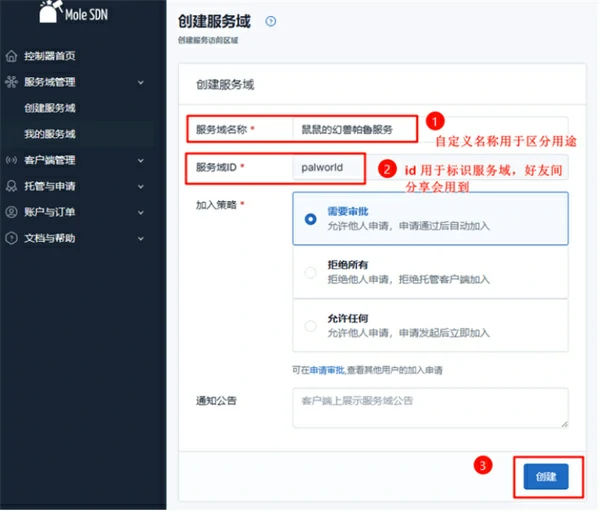Expand the 服务域管理 chevron
Image resolution: width=600 pixels, height=513 pixels.
[141, 82]
